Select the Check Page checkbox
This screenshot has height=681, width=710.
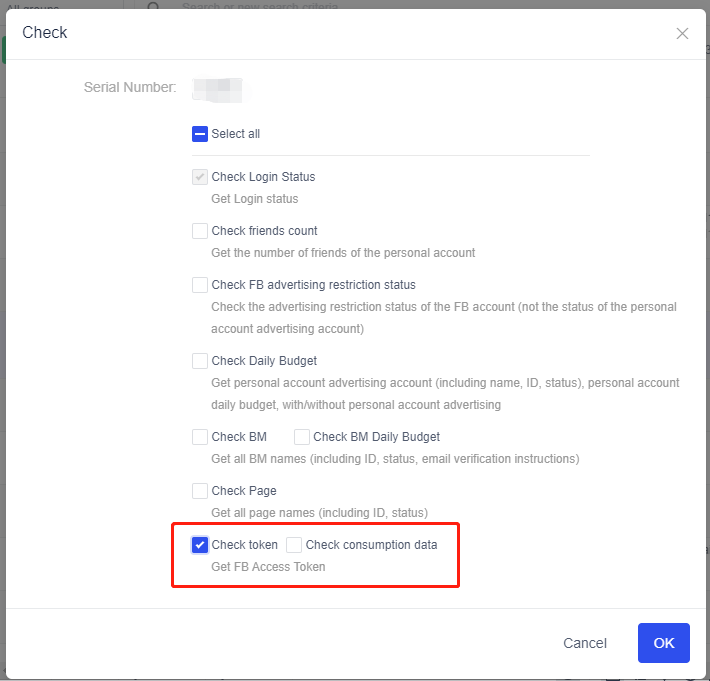[x=200, y=491]
